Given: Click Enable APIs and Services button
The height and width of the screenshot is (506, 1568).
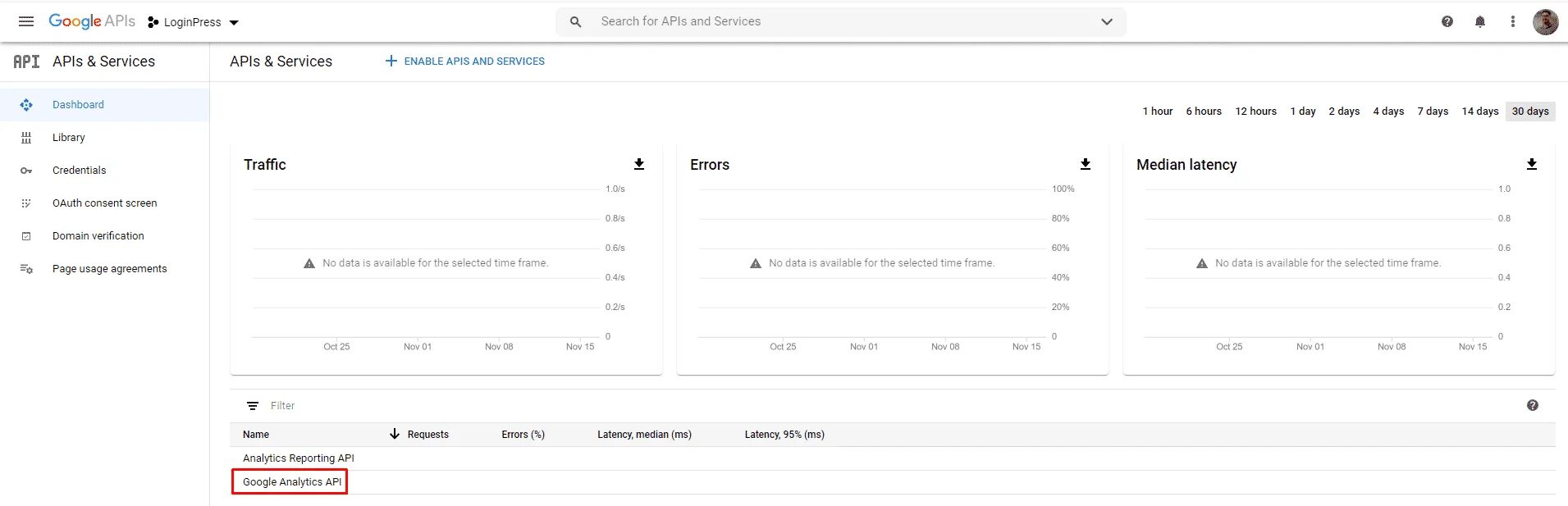Looking at the screenshot, I should pos(464,61).
